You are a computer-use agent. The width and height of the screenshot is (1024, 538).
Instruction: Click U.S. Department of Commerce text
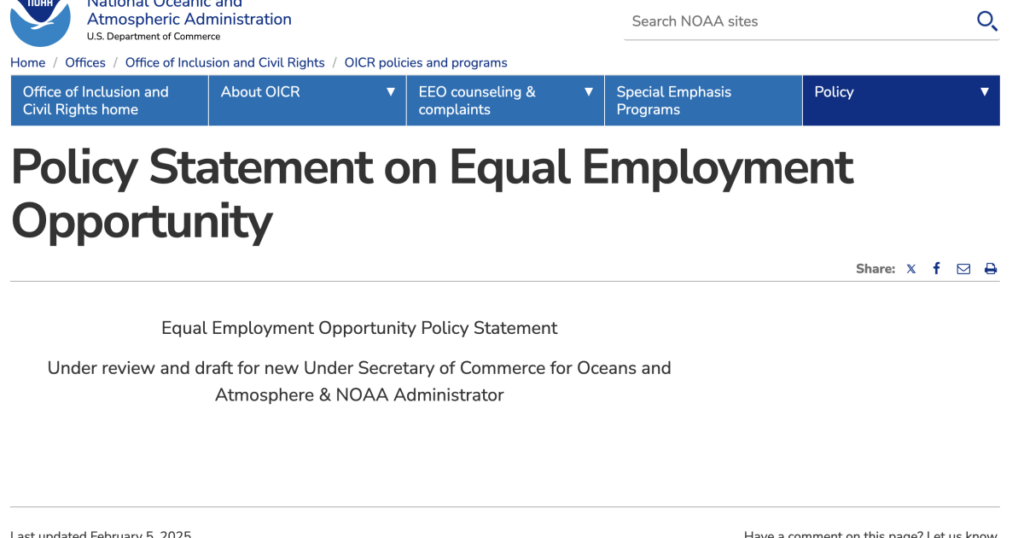point(153,37)
